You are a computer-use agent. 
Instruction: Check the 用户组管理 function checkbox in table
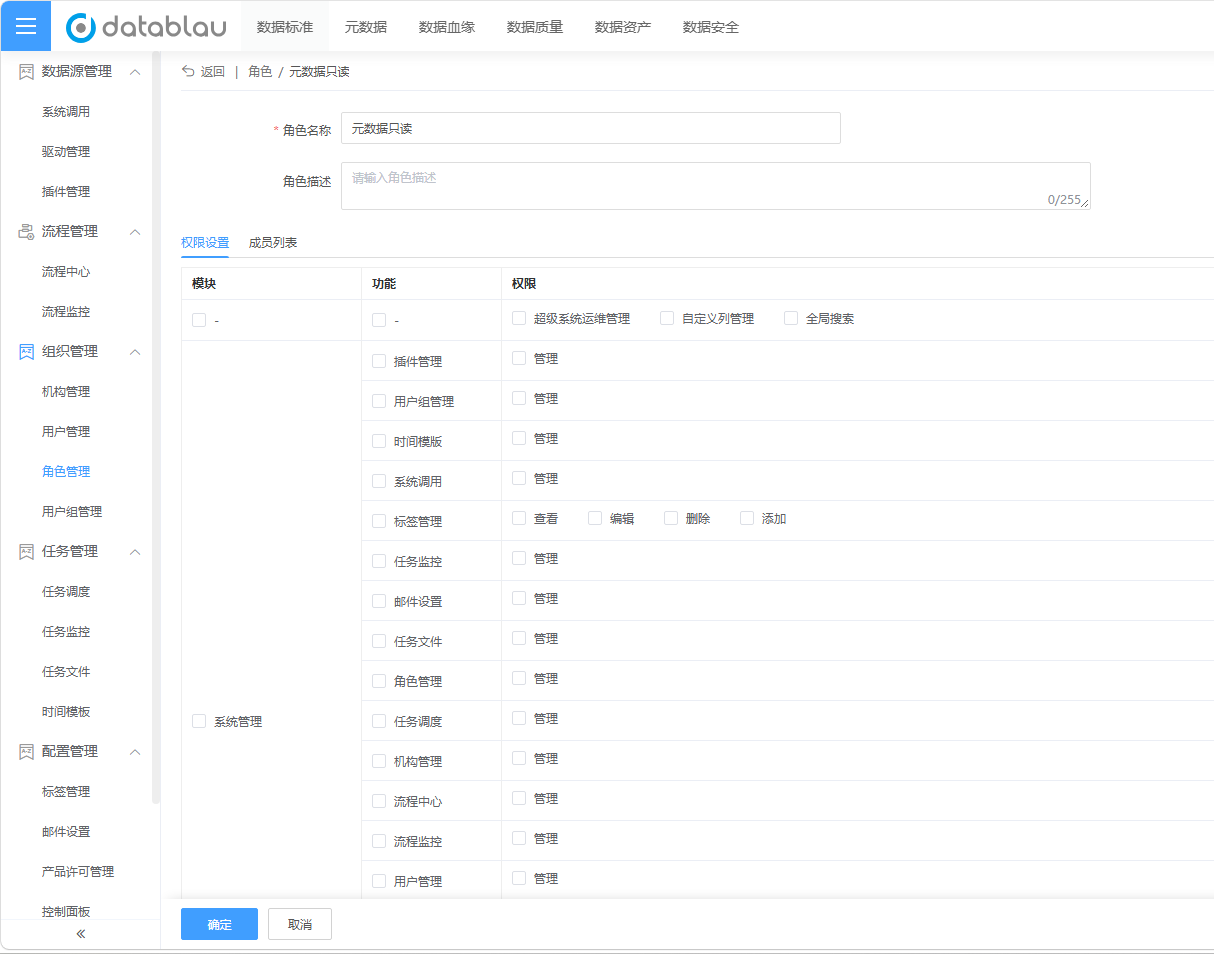379,400
